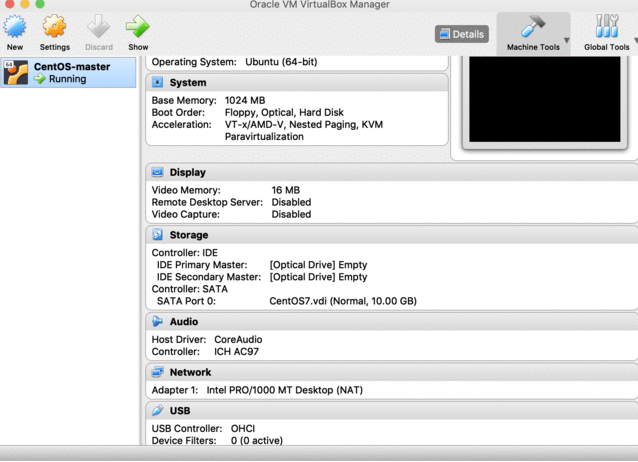This screenshot has width=638, height=462.
Task: Open Machine Tools hammer icon
Action: [533, 27]
